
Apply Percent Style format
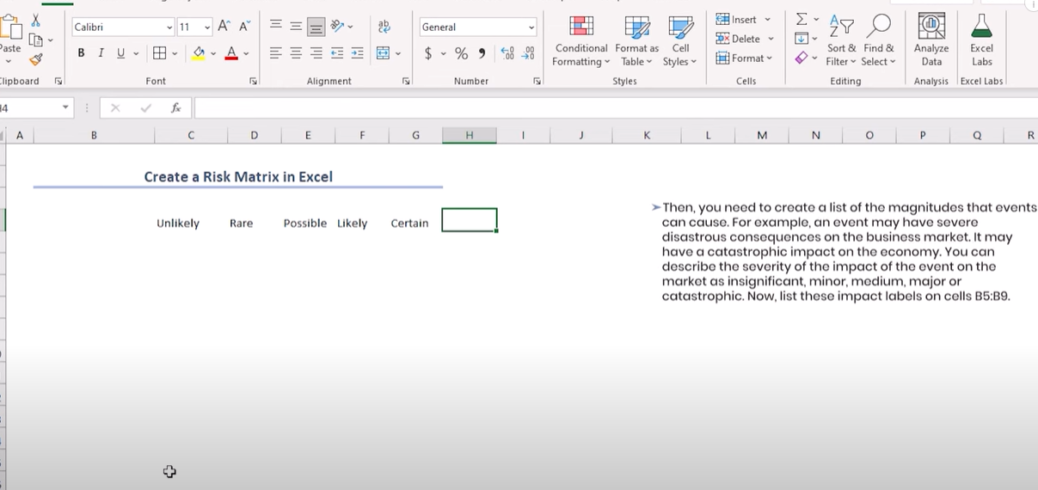click(x=461, y=54)
